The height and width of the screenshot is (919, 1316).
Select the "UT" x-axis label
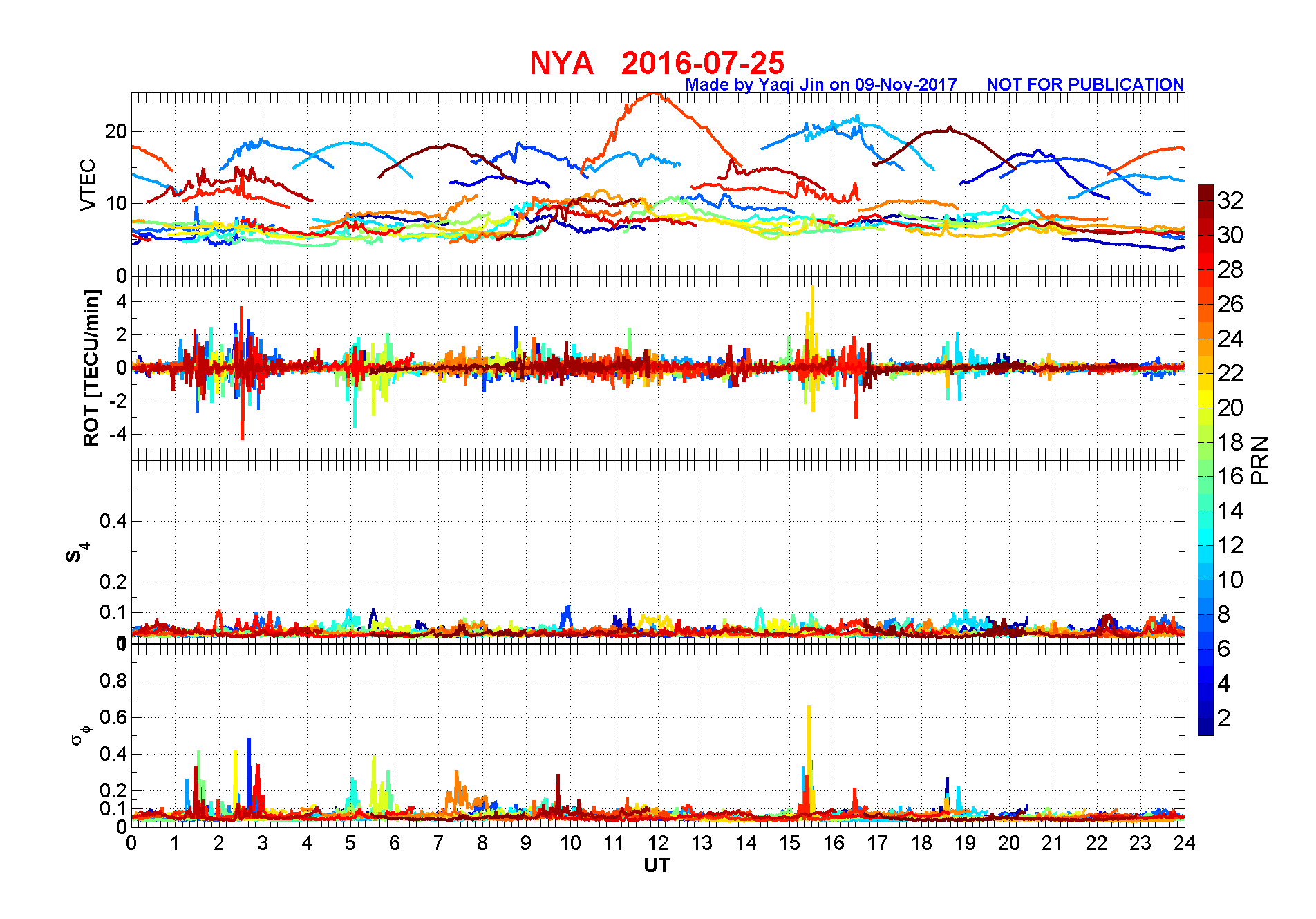657,865
